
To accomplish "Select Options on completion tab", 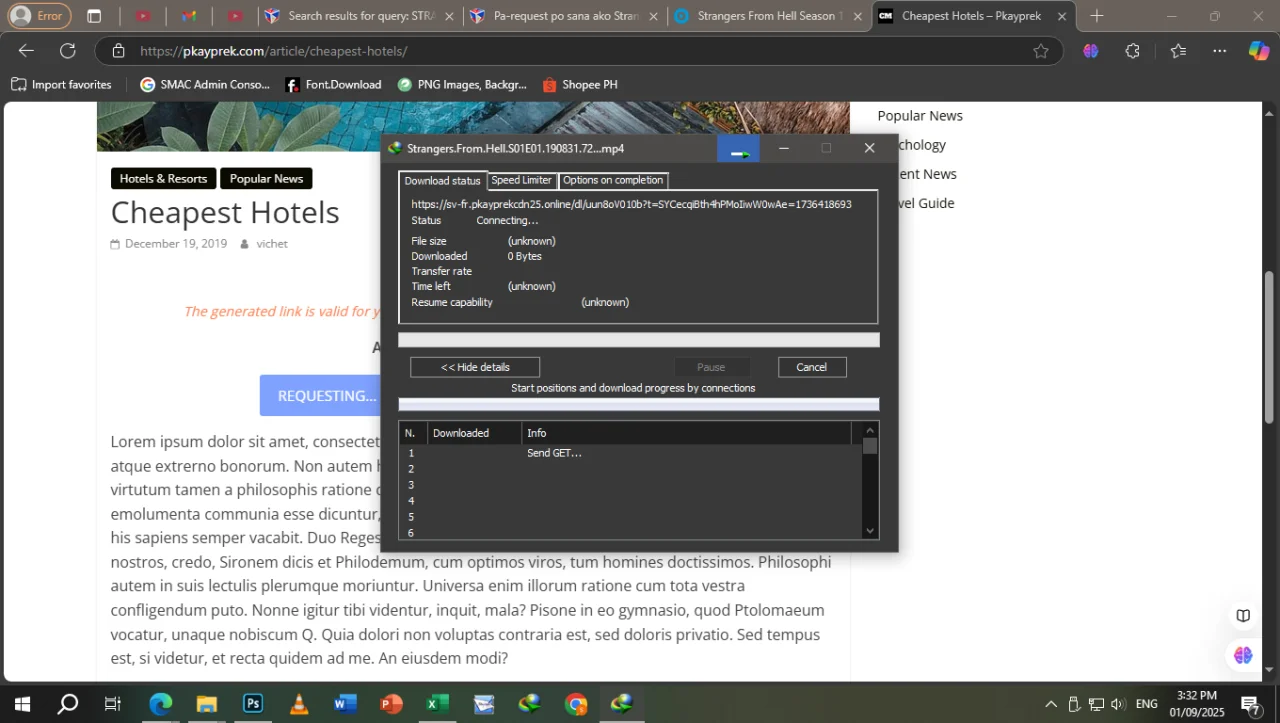I will click(613, 180).
